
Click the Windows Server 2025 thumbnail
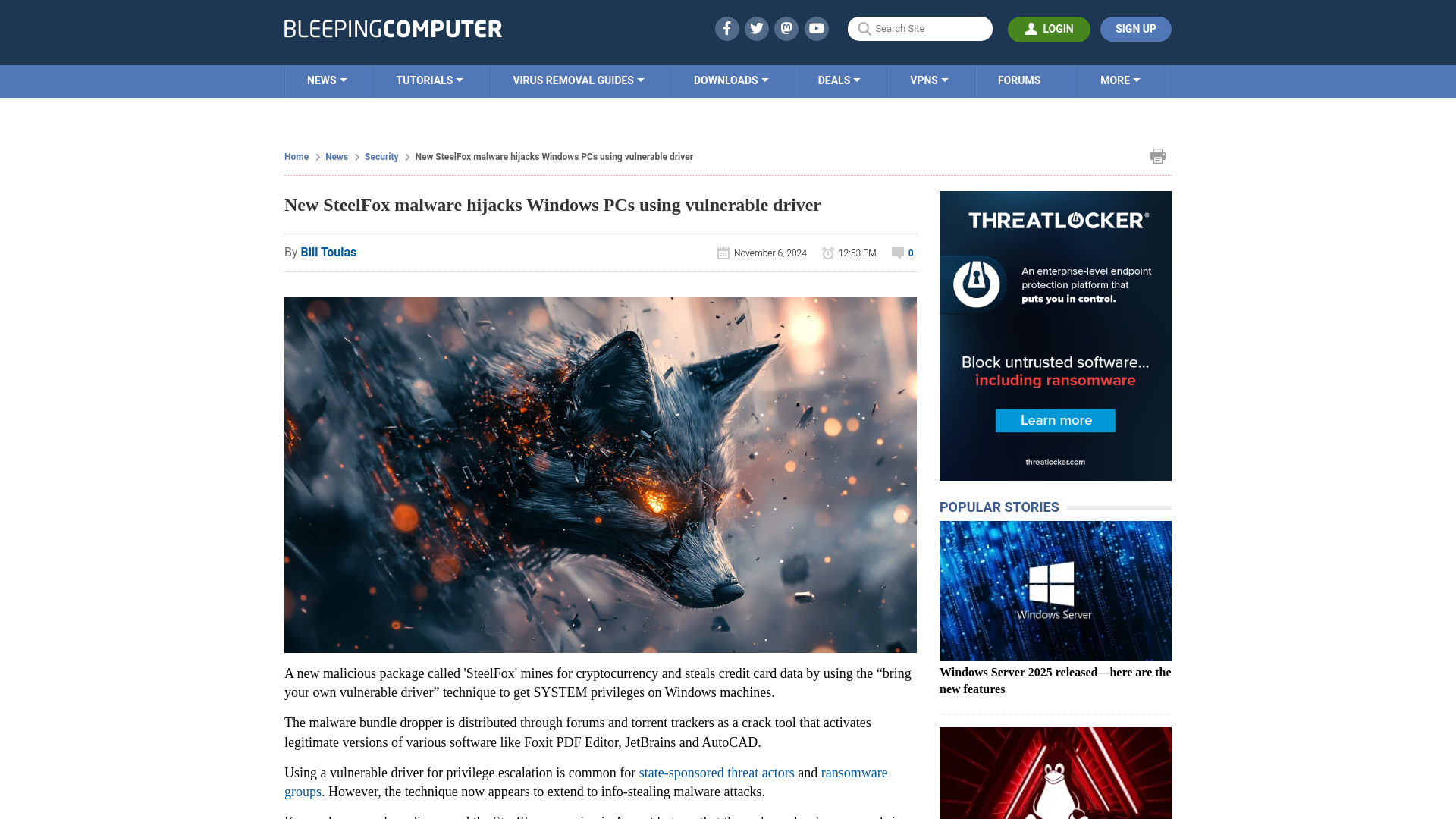pyautogui.click(x=1055, y=590)
